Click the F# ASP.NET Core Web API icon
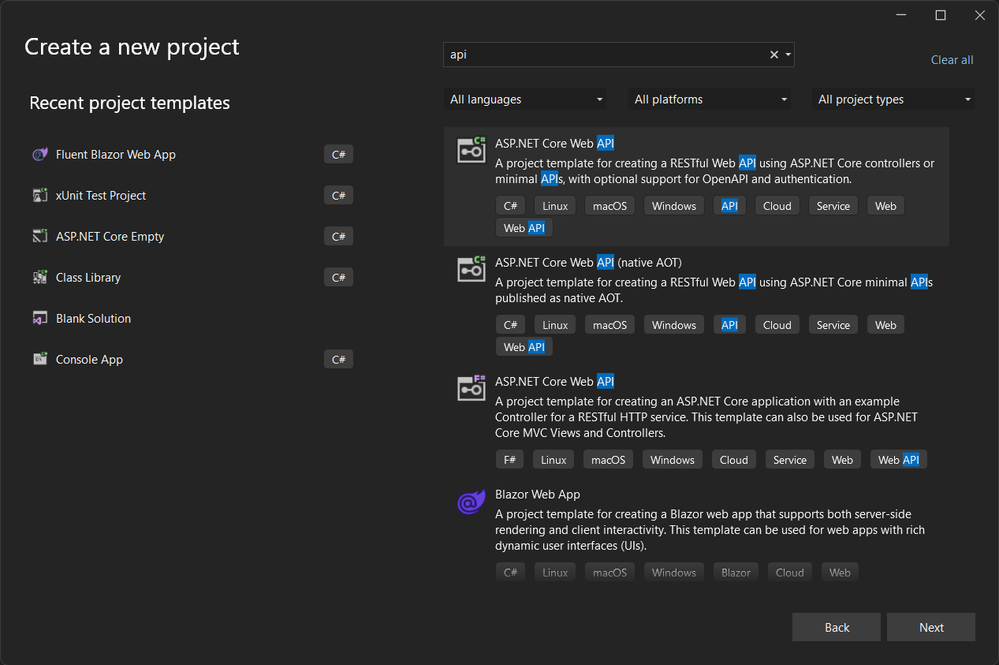The height and width of the screenshot is (665, 999). [x=471, y=388]
